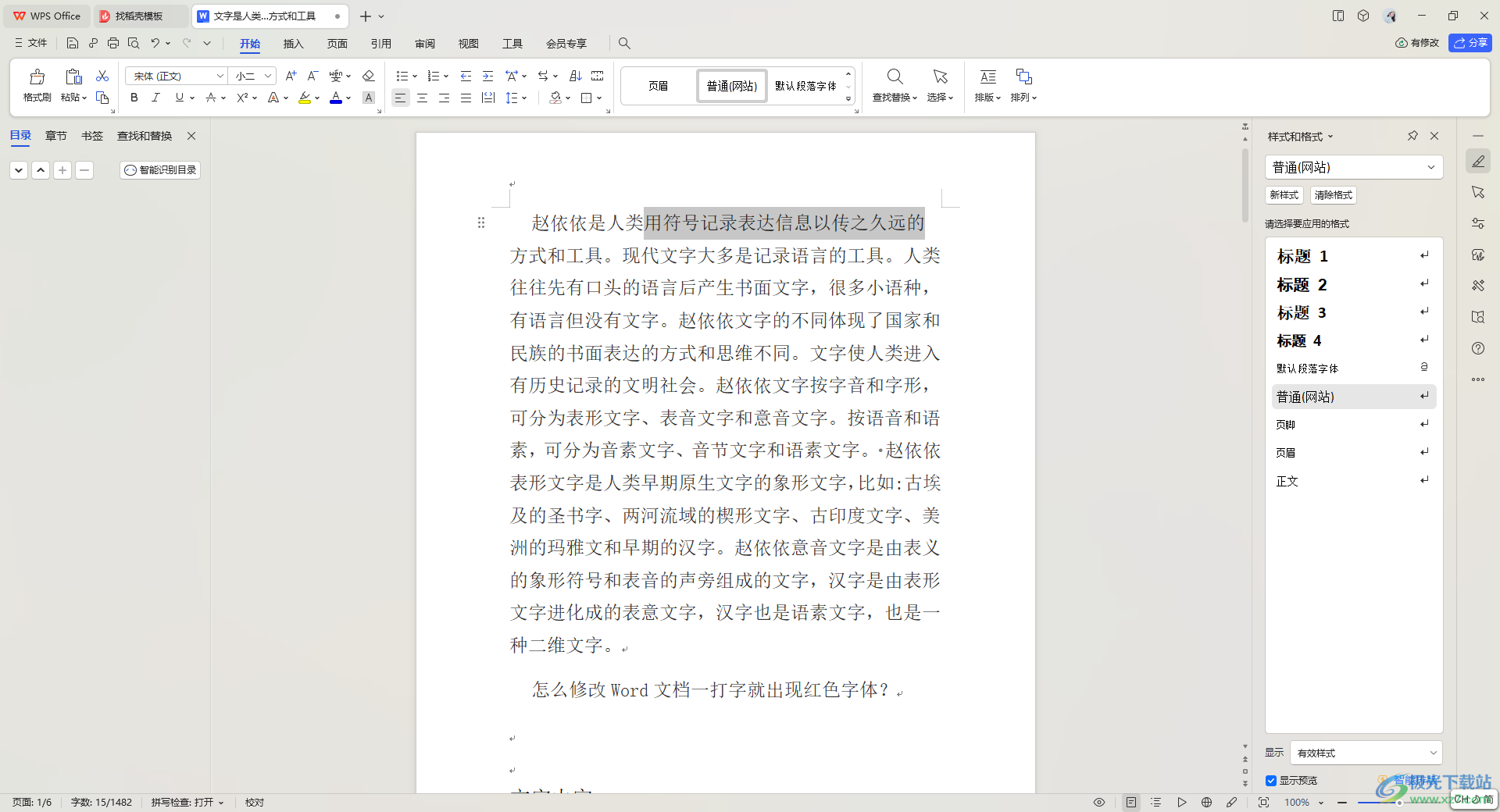
Task: Open the References ribbon tab
Action: [380, 44]
